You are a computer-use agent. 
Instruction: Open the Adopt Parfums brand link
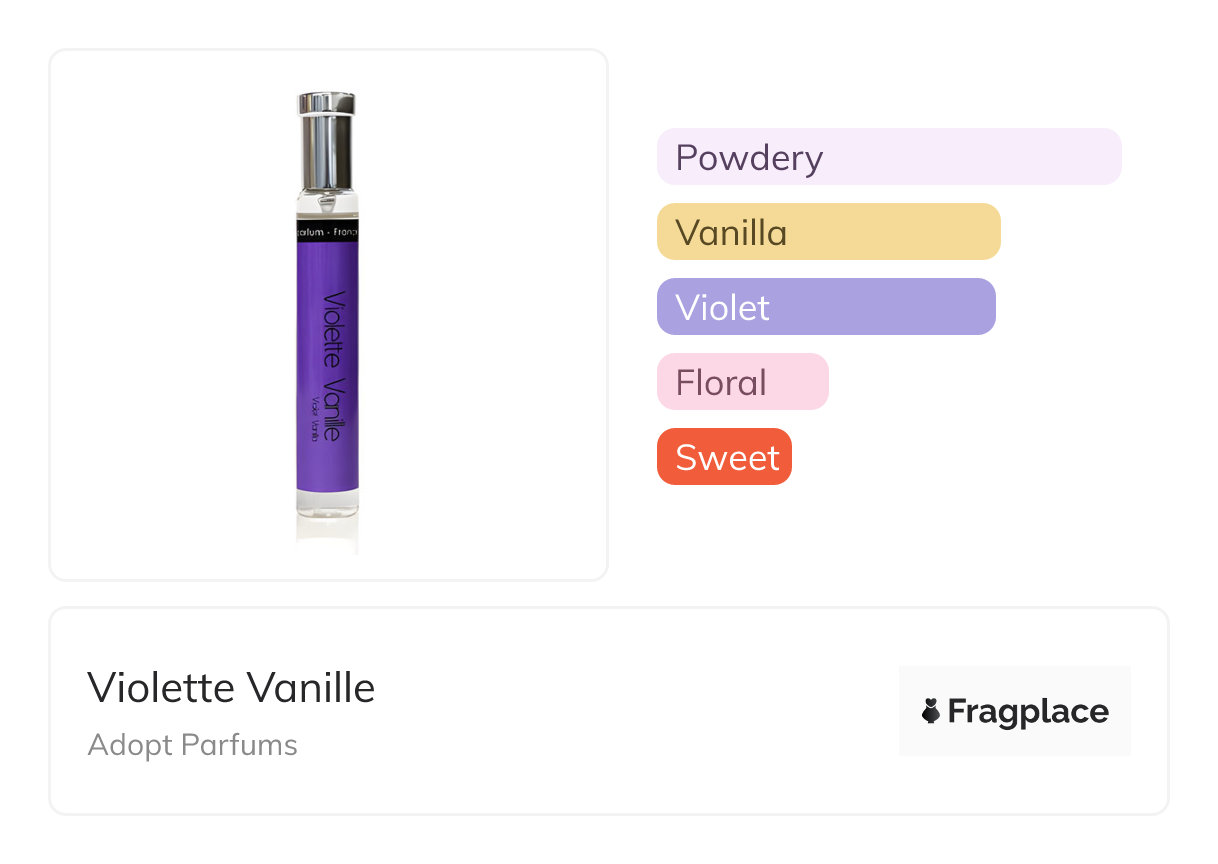(x=193, y=745)
